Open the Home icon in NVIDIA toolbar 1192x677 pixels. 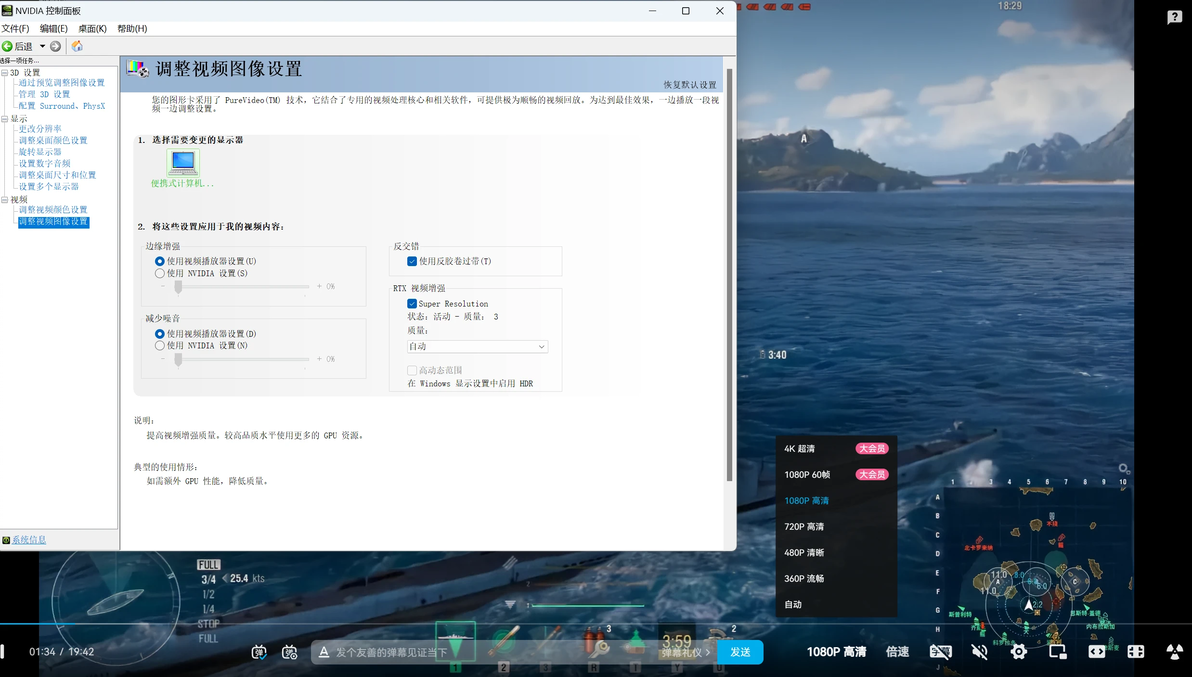77,46
